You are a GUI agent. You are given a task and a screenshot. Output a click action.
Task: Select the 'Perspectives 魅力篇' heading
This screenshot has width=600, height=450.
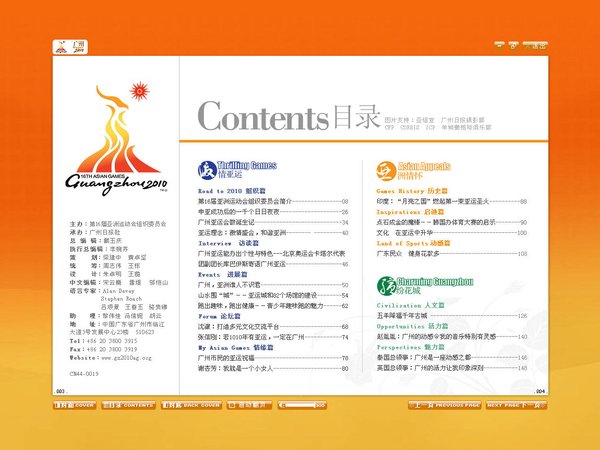(411, 347)
